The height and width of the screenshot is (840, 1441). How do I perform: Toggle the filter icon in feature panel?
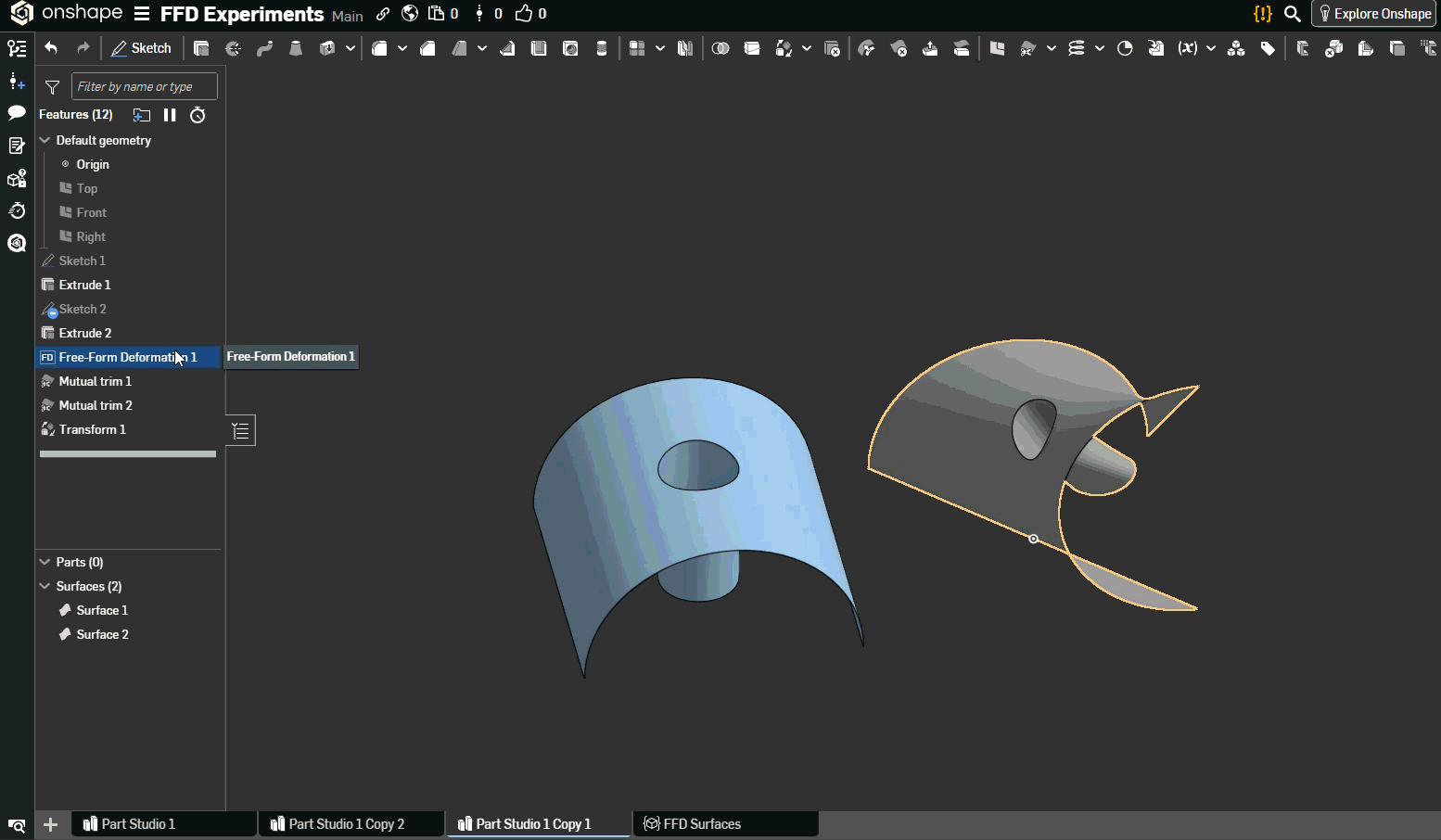(x=53, y=87)
